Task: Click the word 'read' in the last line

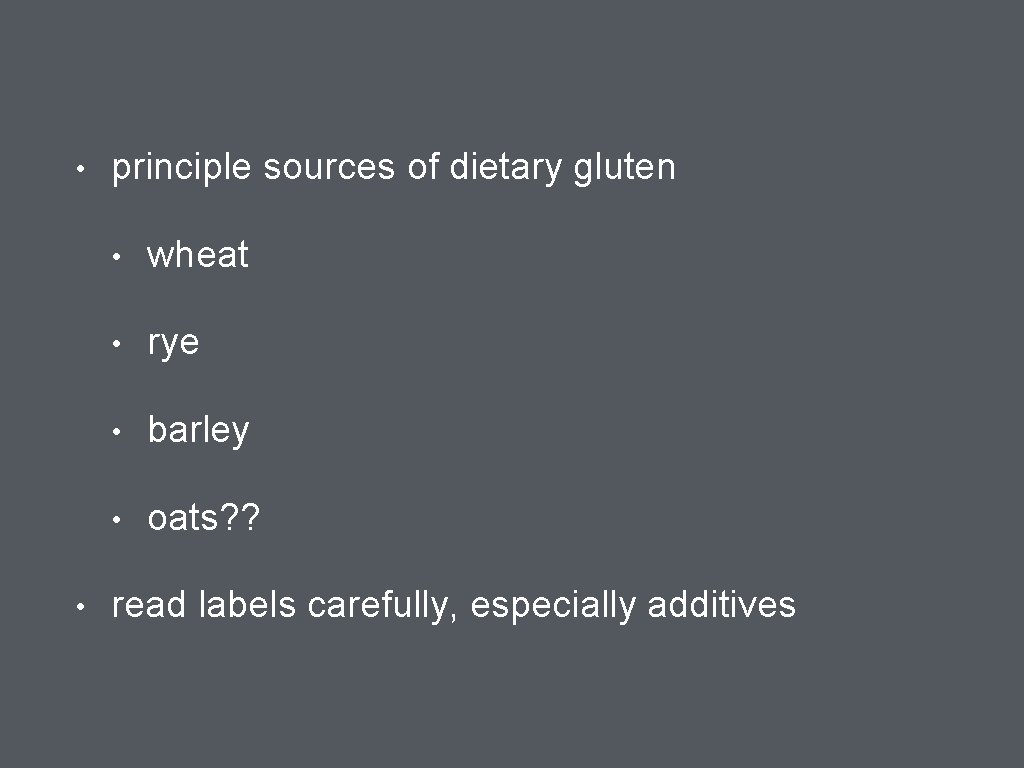Action: tap(149, 605)
